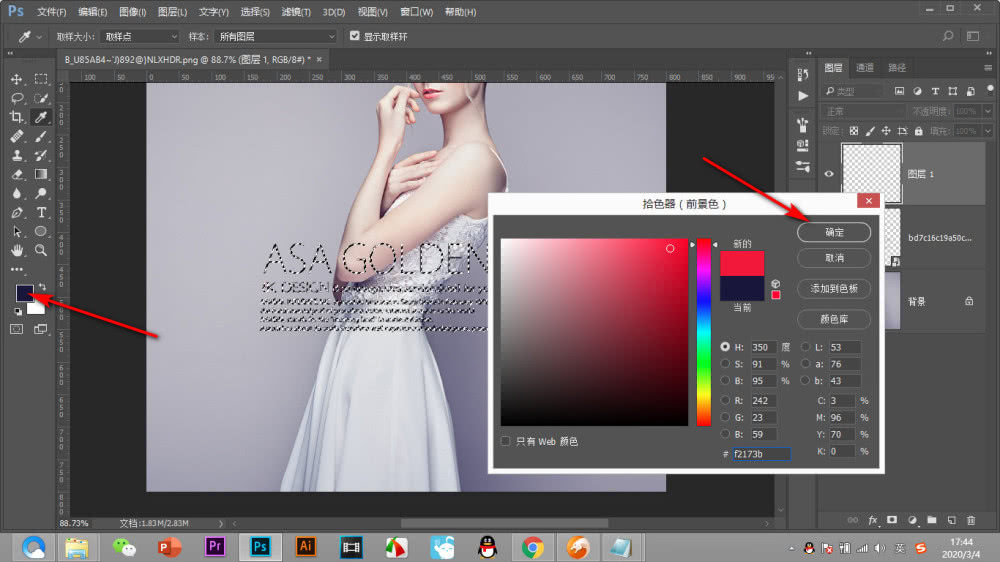This screenshot has width=1000, height=562.
Task: Open the 滤镜(T) menu
Action: [296, 12]
